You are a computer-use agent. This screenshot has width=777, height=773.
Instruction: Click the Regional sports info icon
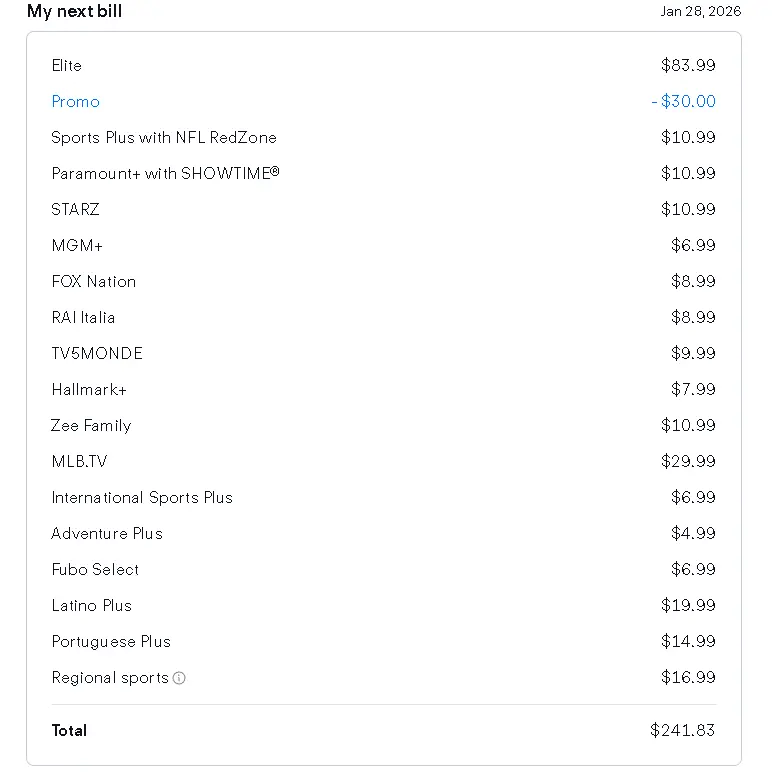(x=179, y=678)
